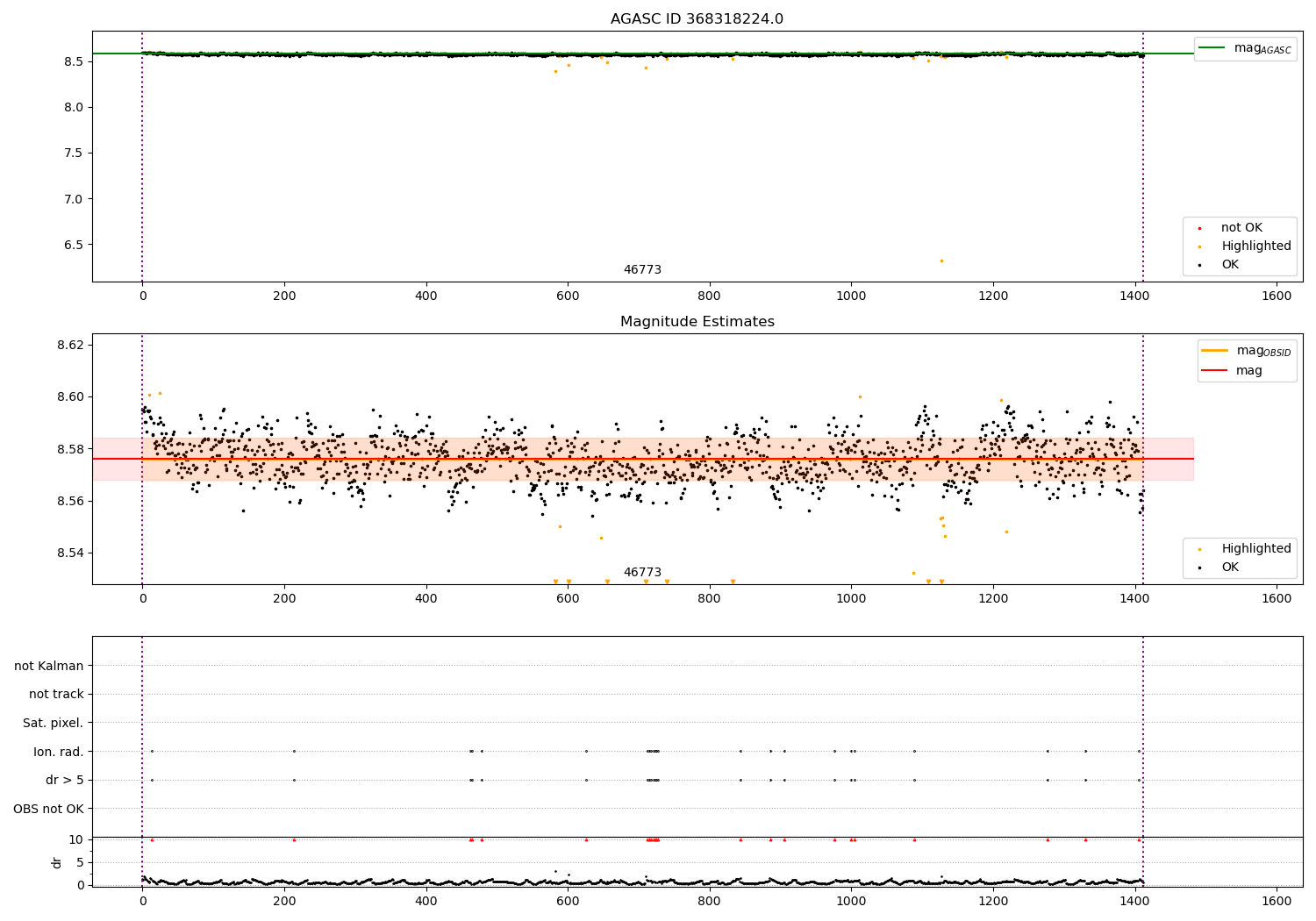This screenshot has width=1316, height=921.
Task: Click the 'Sat. pixel.' row label
Action: pos(54,723)
